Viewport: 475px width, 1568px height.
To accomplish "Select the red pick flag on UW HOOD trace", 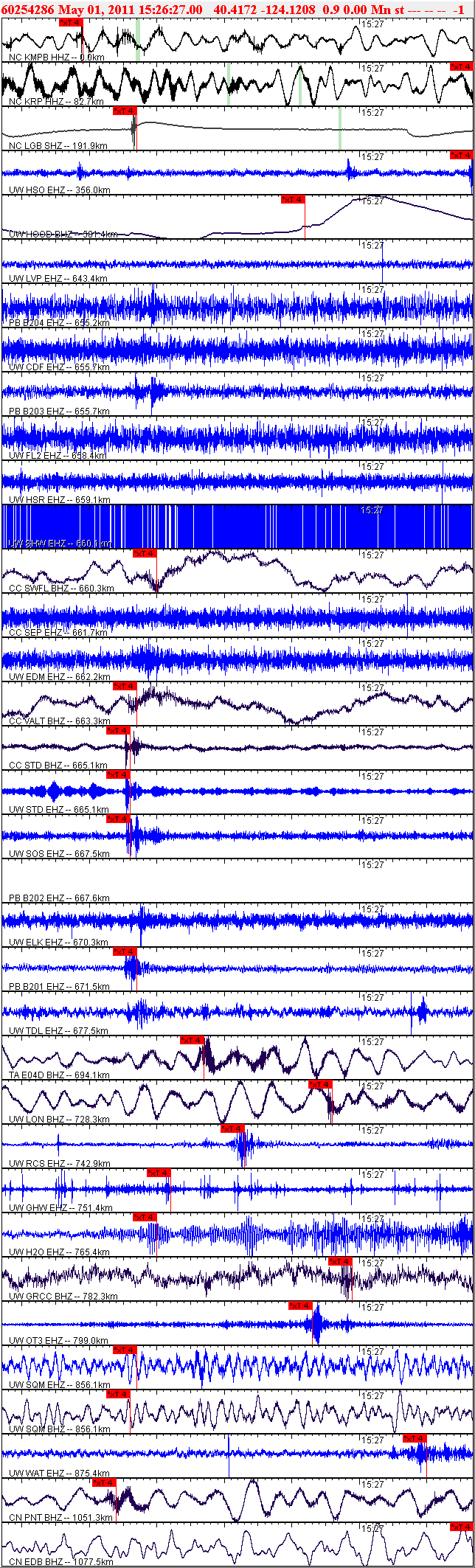I will (x=293, y=199).
